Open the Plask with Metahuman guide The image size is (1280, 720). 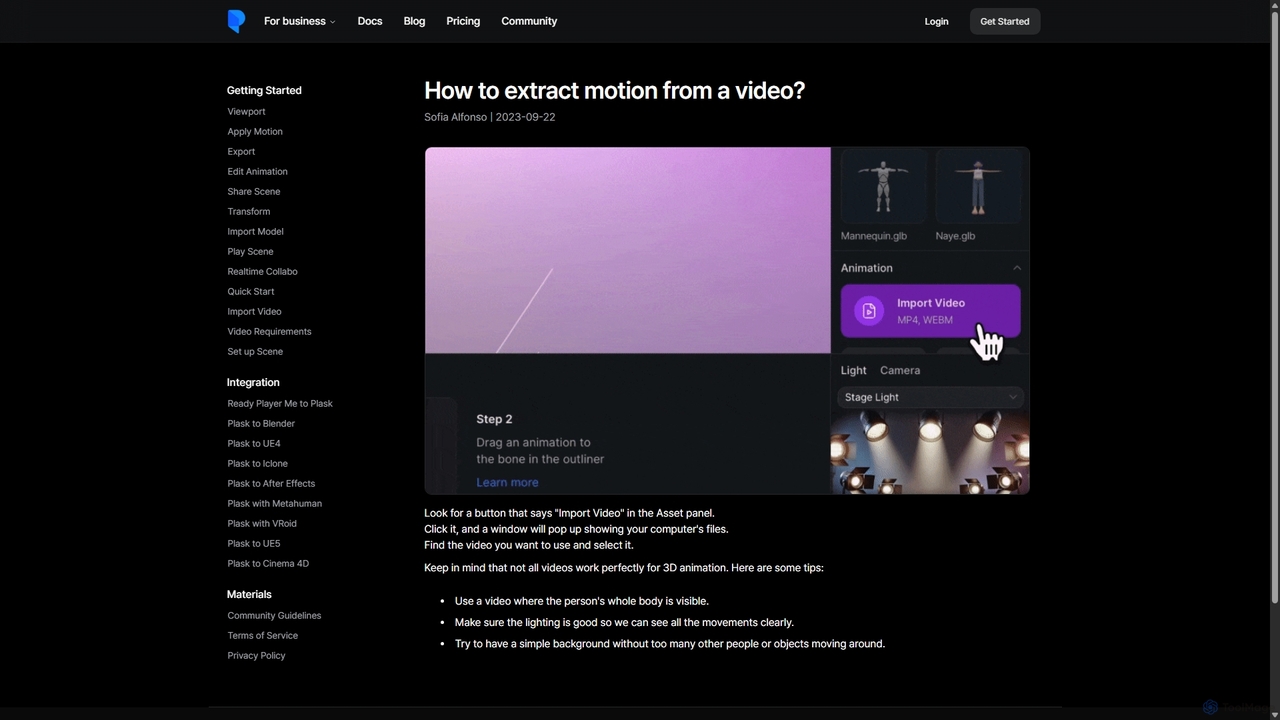[x=274, y=504]
